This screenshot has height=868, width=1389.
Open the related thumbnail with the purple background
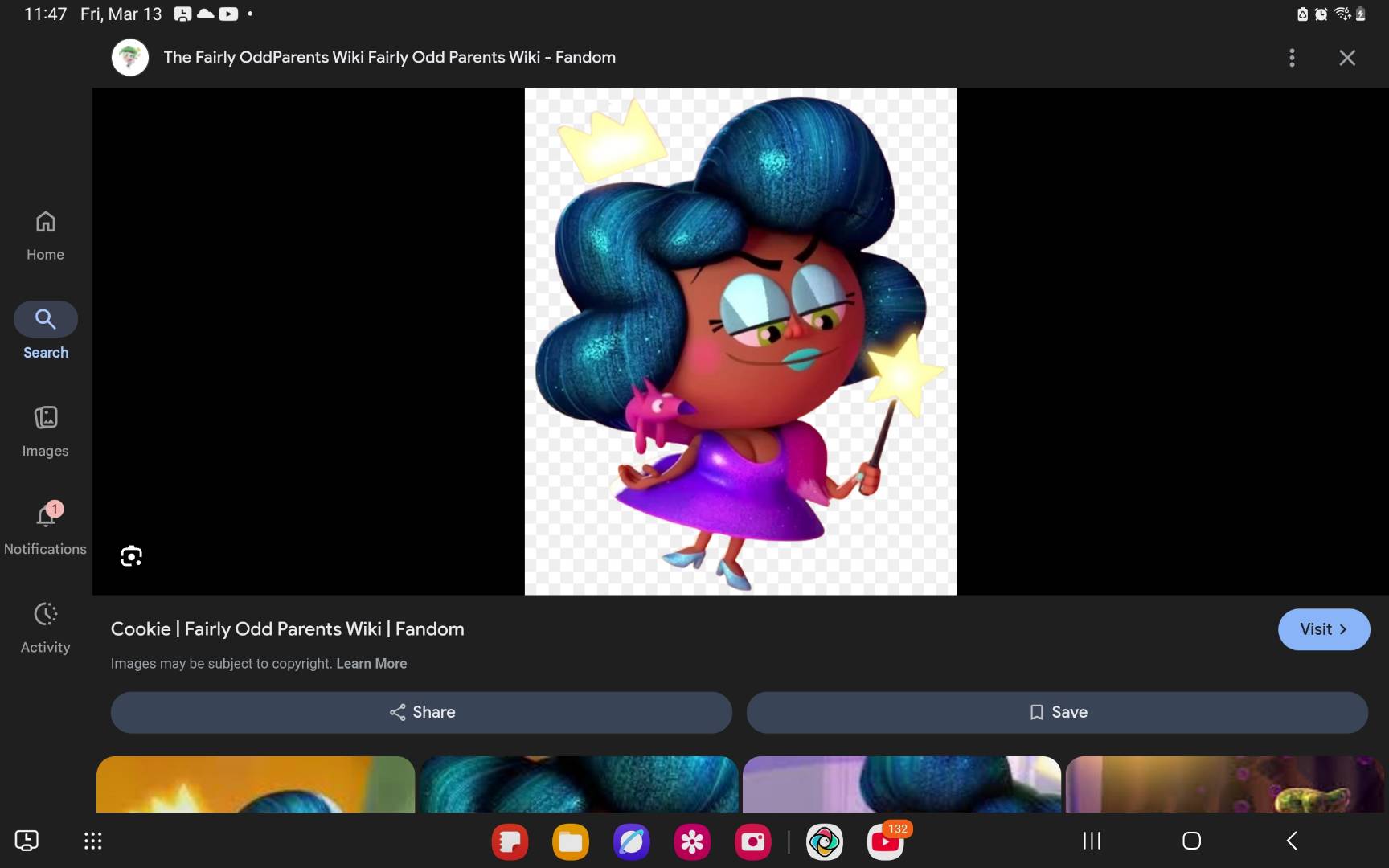coord(902,784)
